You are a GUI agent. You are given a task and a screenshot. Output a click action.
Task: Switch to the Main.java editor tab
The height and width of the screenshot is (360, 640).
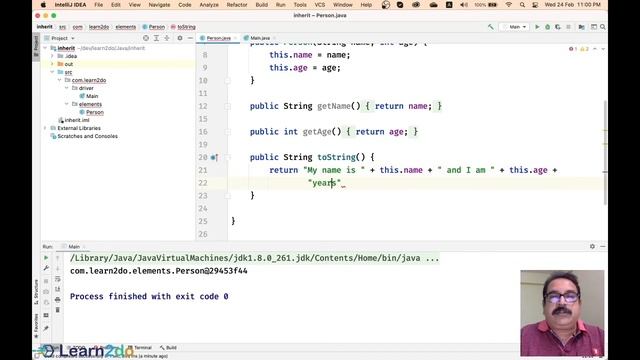(x=260, y=38)
